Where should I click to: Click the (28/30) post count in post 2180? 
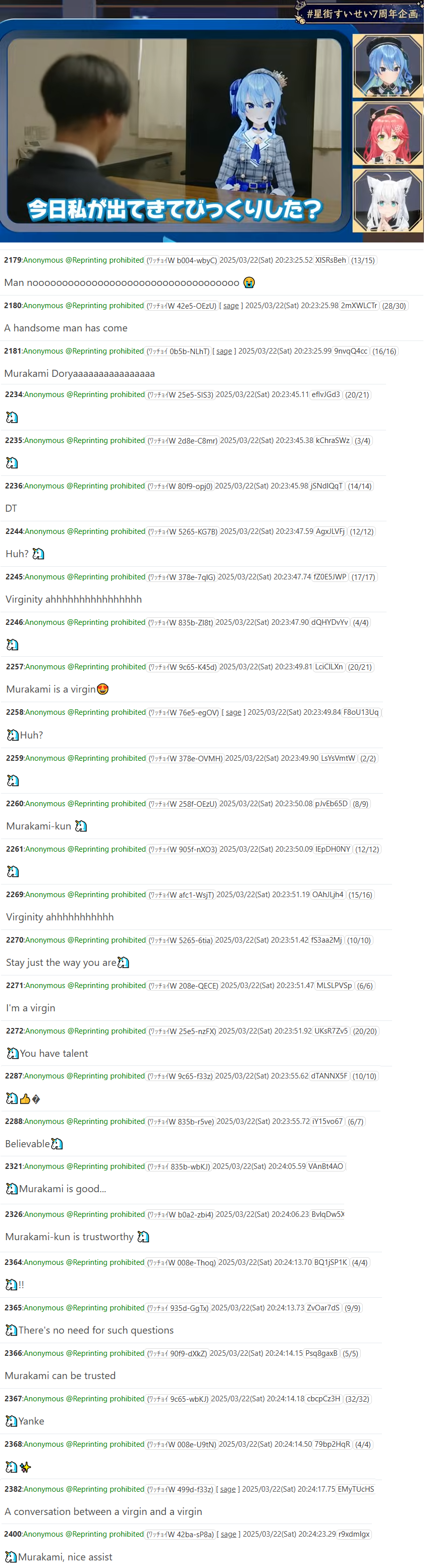[394, 306]
